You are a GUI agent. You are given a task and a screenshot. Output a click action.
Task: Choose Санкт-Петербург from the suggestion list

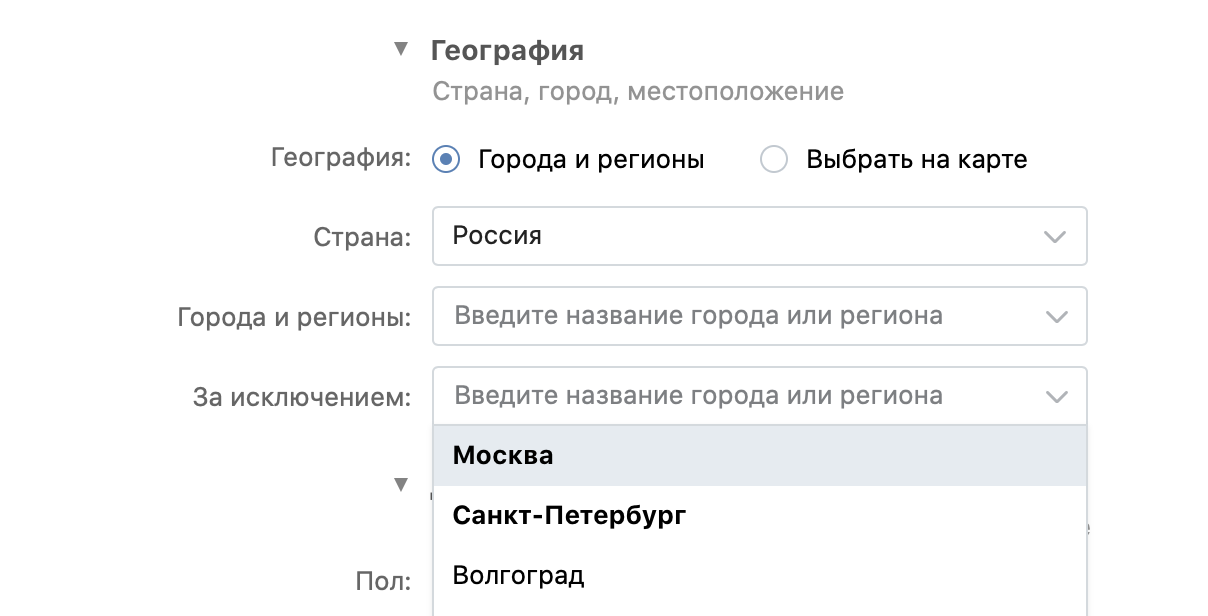point(759,516)
